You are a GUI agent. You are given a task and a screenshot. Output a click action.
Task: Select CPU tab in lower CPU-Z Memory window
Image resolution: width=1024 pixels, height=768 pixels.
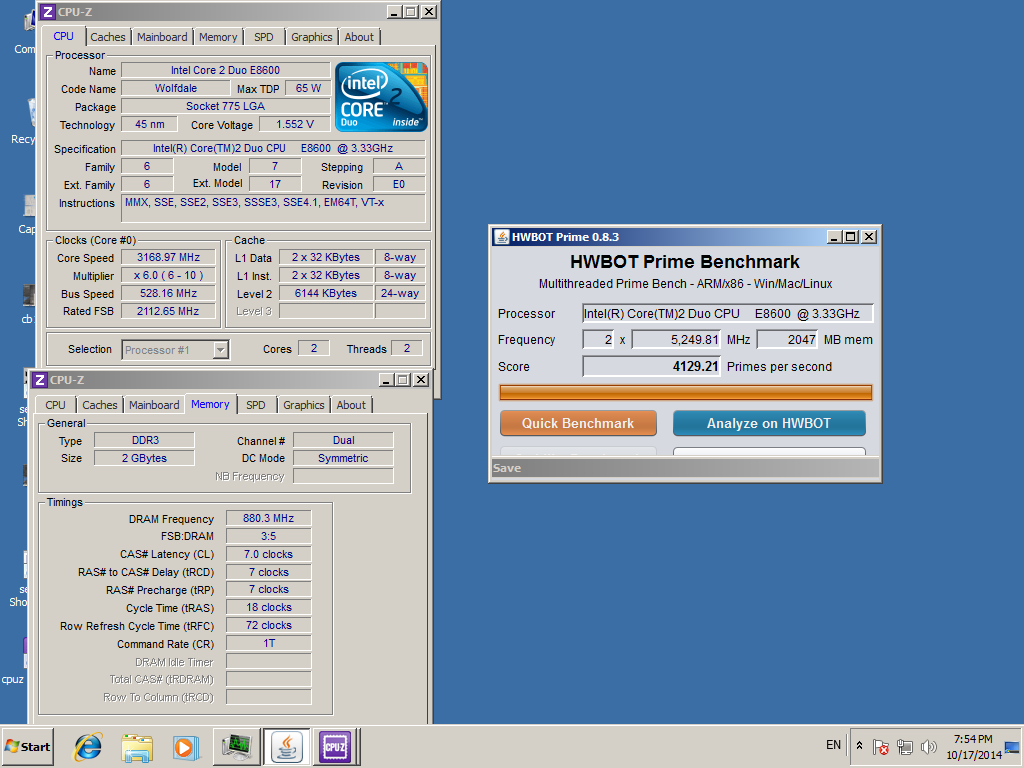pyautogui.click(x=56, y=405)
